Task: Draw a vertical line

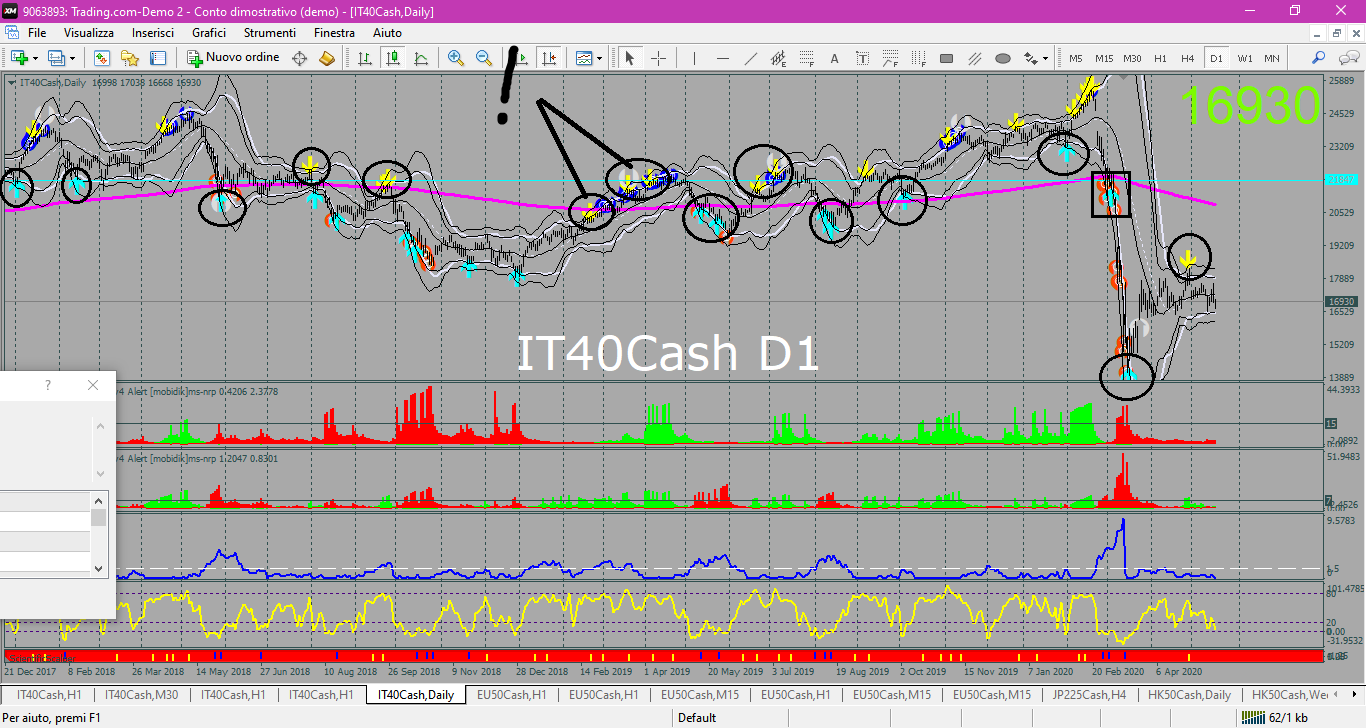Action: (695, 58)
